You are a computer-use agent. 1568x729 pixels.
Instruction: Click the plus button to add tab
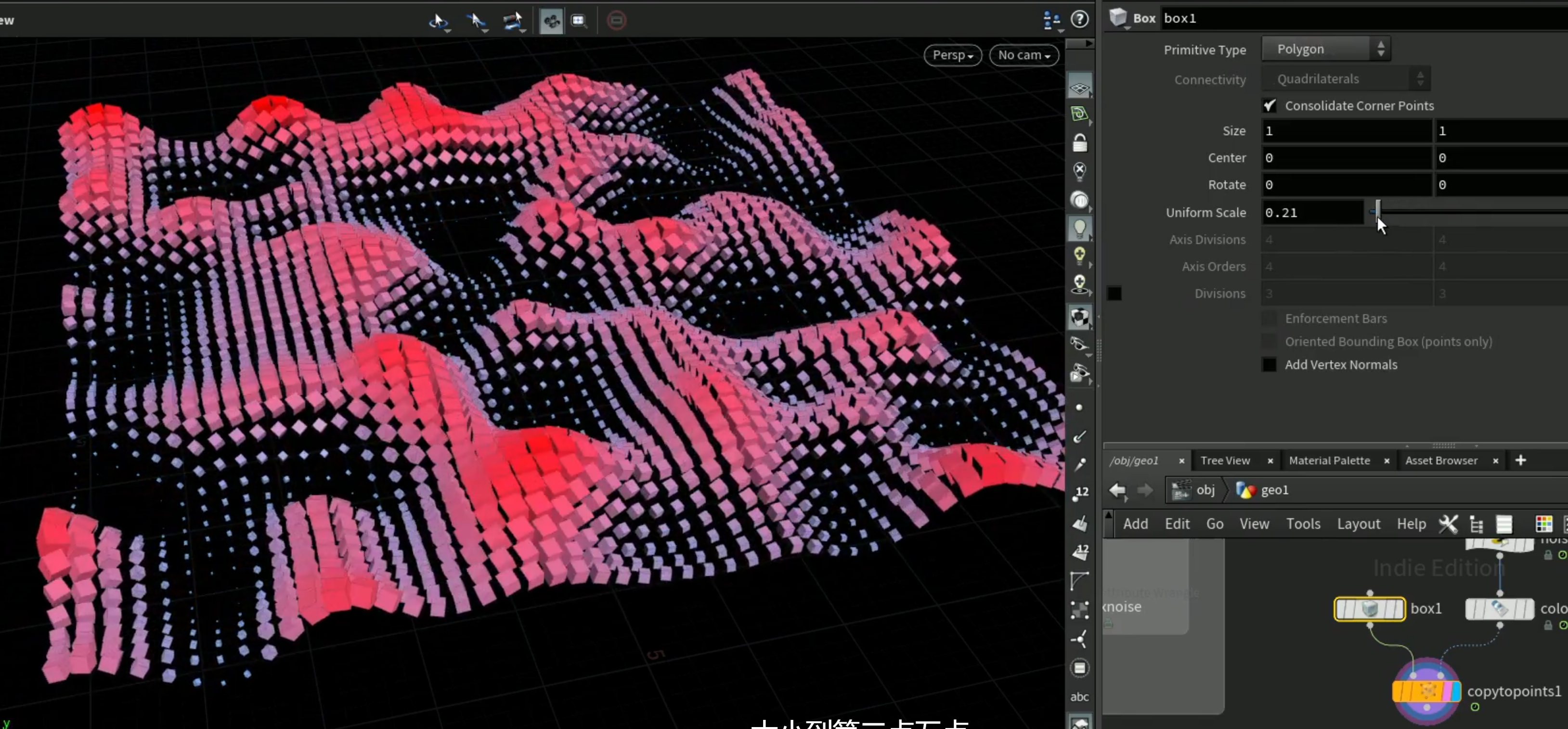click(x=1520, y=460)
